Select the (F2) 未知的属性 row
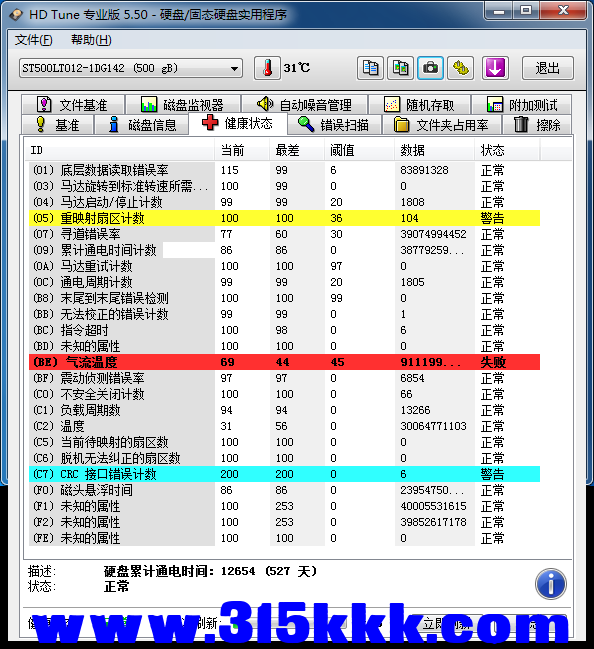The width and height of the screenshot is (594, 649). [x=284, y=522]
